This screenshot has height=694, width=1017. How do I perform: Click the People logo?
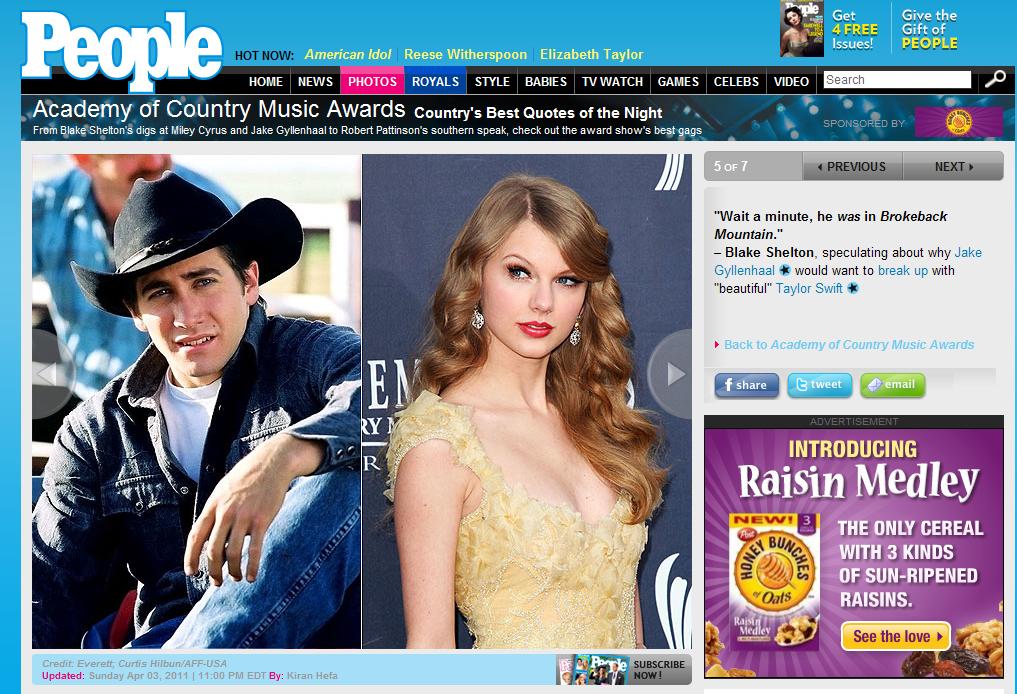(x=122, y=49)
